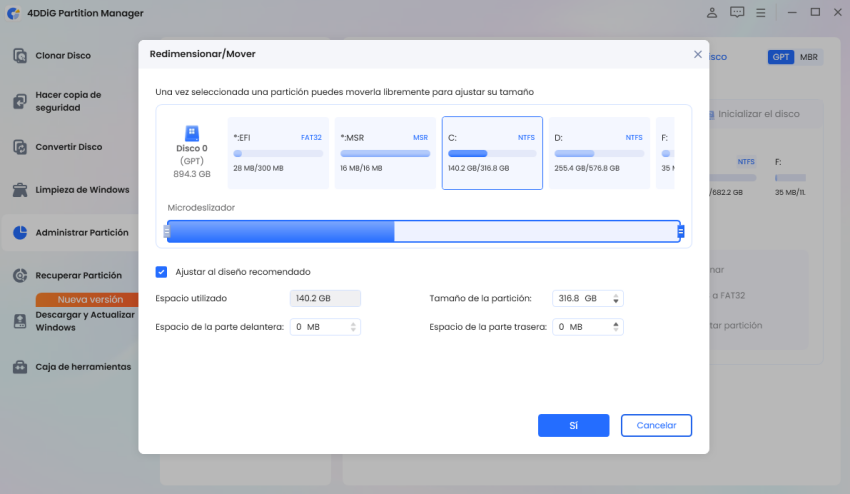
Task: Click the right handle of Microdeslizador
Action: pos(681,232)
